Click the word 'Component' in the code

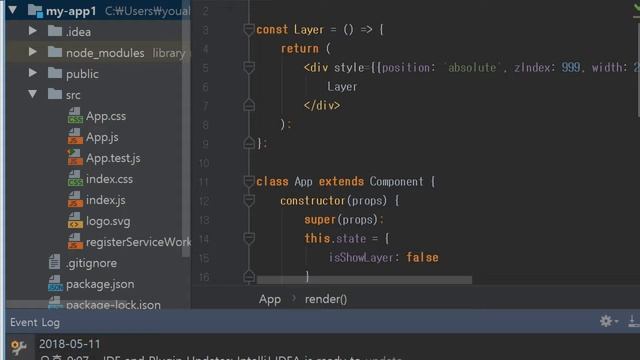pyautogui.click(x=396, y=182)
